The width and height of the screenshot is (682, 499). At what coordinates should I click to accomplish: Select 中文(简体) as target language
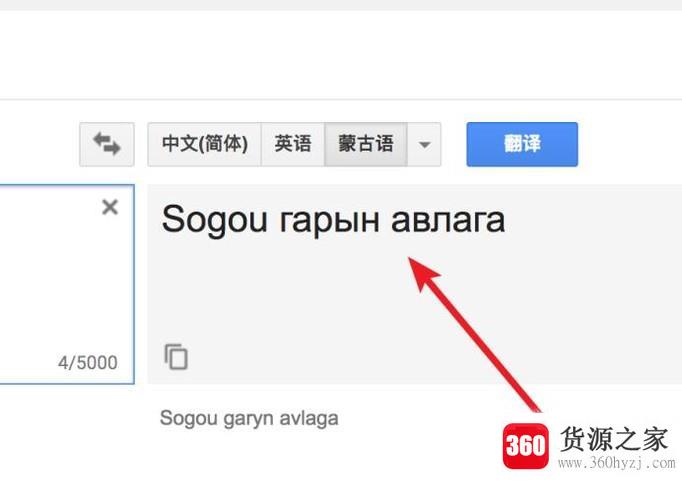pos(204,144)
